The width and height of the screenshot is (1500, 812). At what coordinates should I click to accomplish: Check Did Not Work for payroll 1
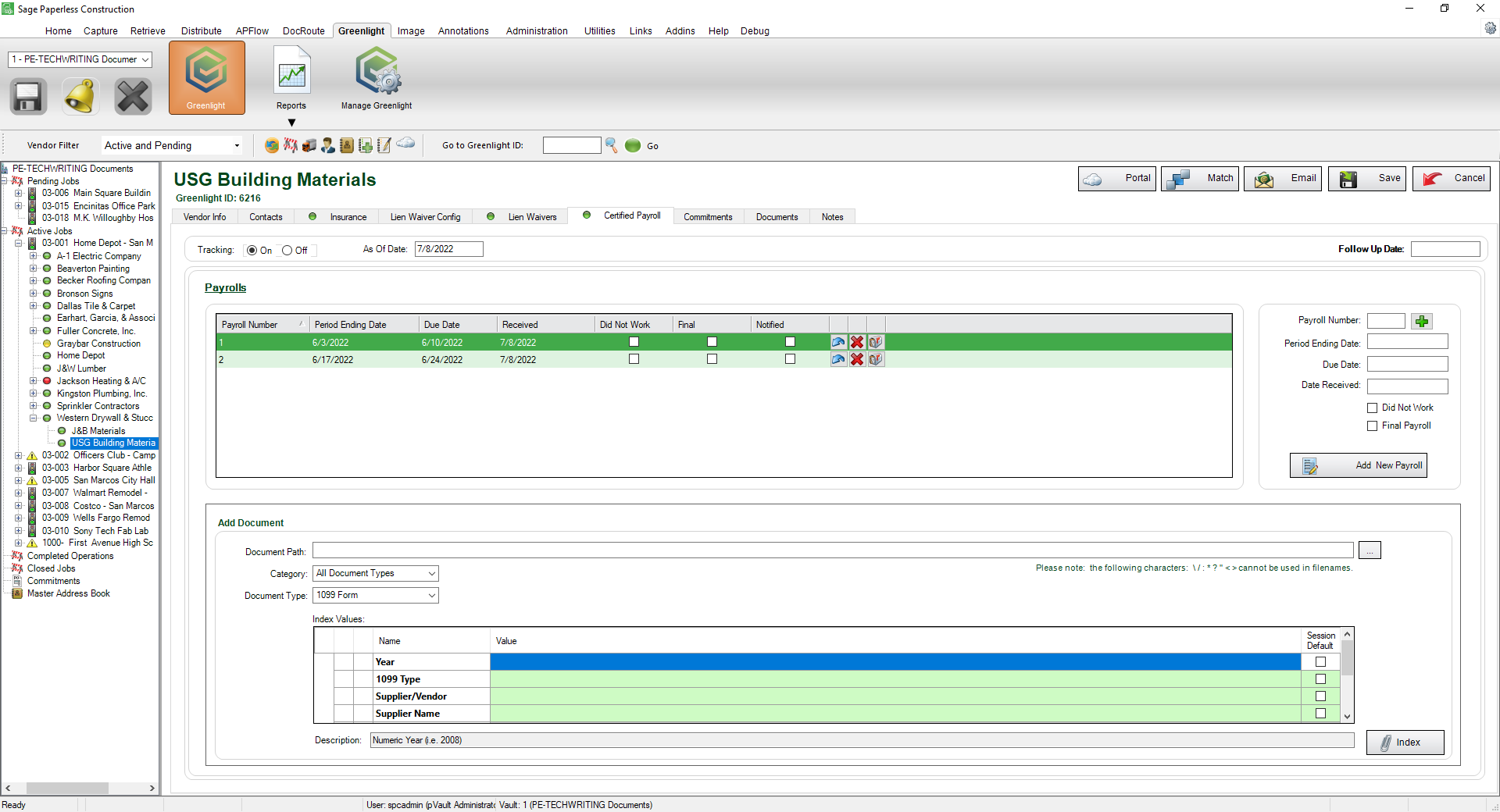click(x=634, y=342)
